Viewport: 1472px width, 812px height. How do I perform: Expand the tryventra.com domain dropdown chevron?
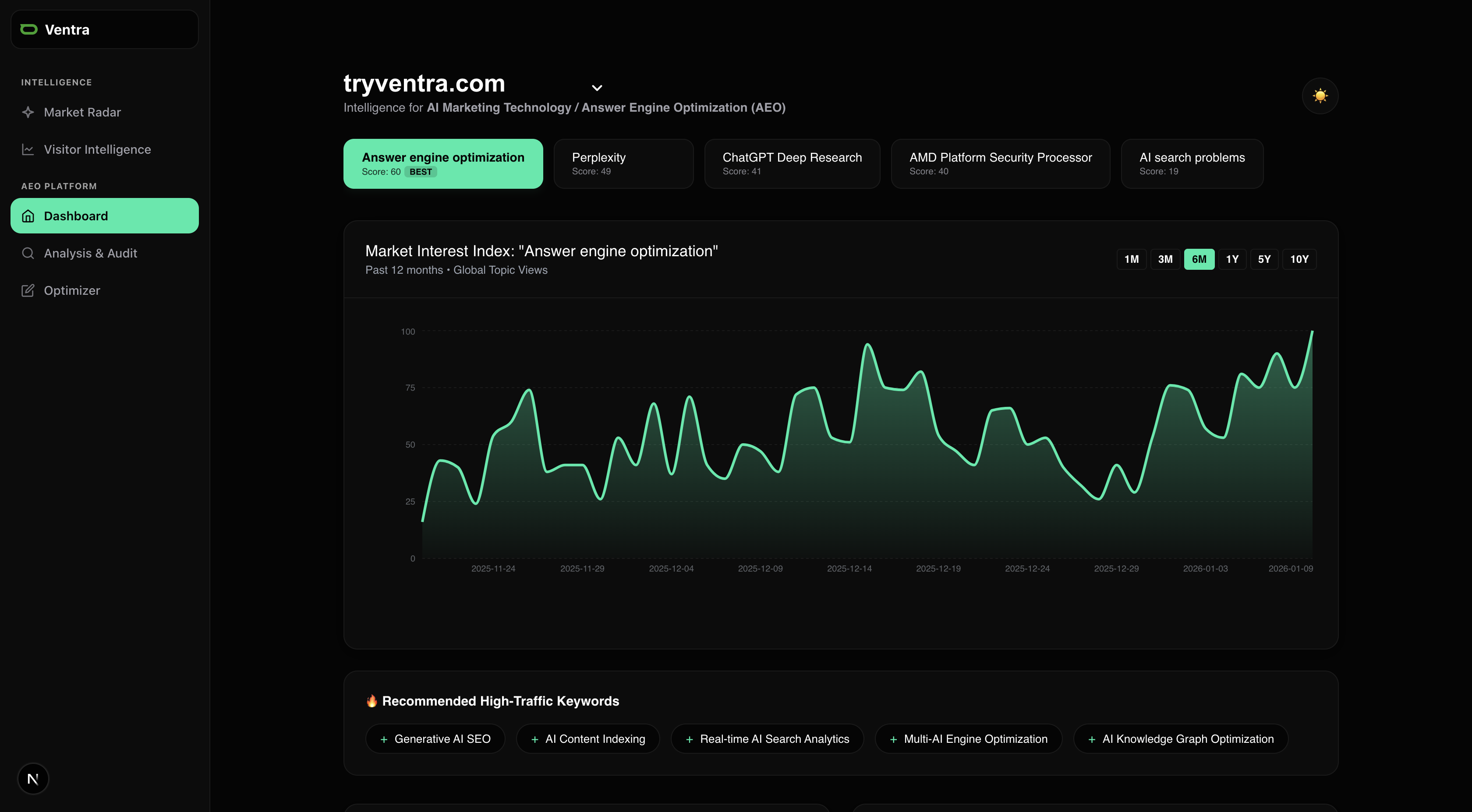(x=597, y=88)
